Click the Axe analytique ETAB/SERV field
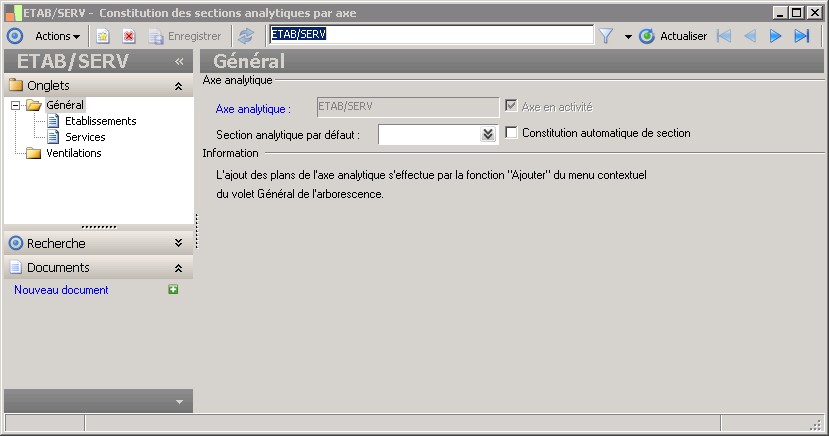The width and height of the screenshot is (829, 436). [x=408, y=107]
